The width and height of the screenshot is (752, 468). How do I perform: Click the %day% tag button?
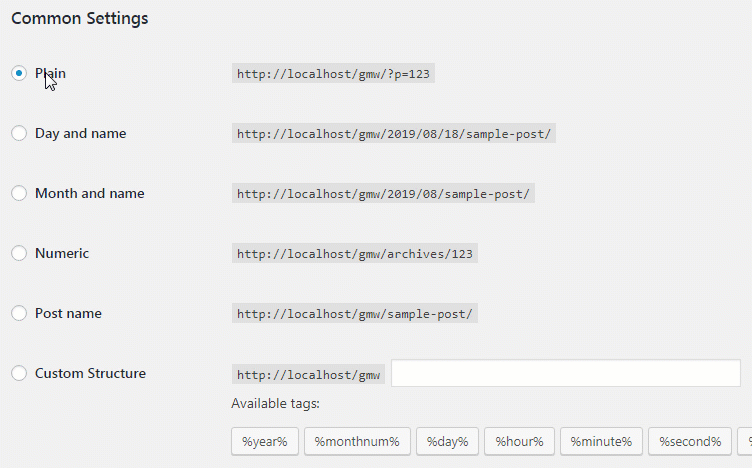tap(447, 441)
